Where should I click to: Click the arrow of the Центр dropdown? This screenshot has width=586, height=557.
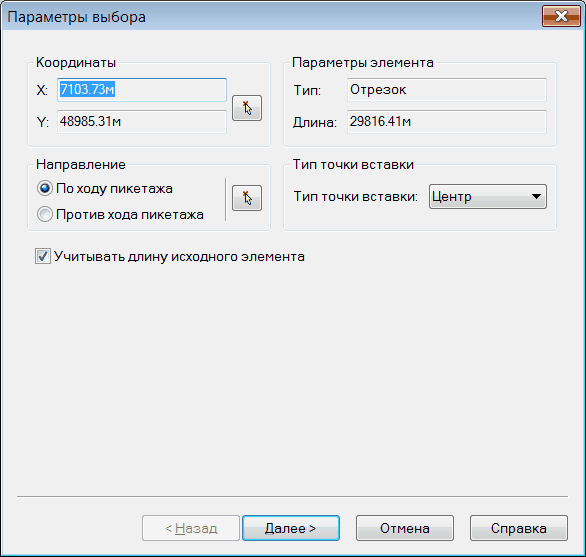coord(536,196)
